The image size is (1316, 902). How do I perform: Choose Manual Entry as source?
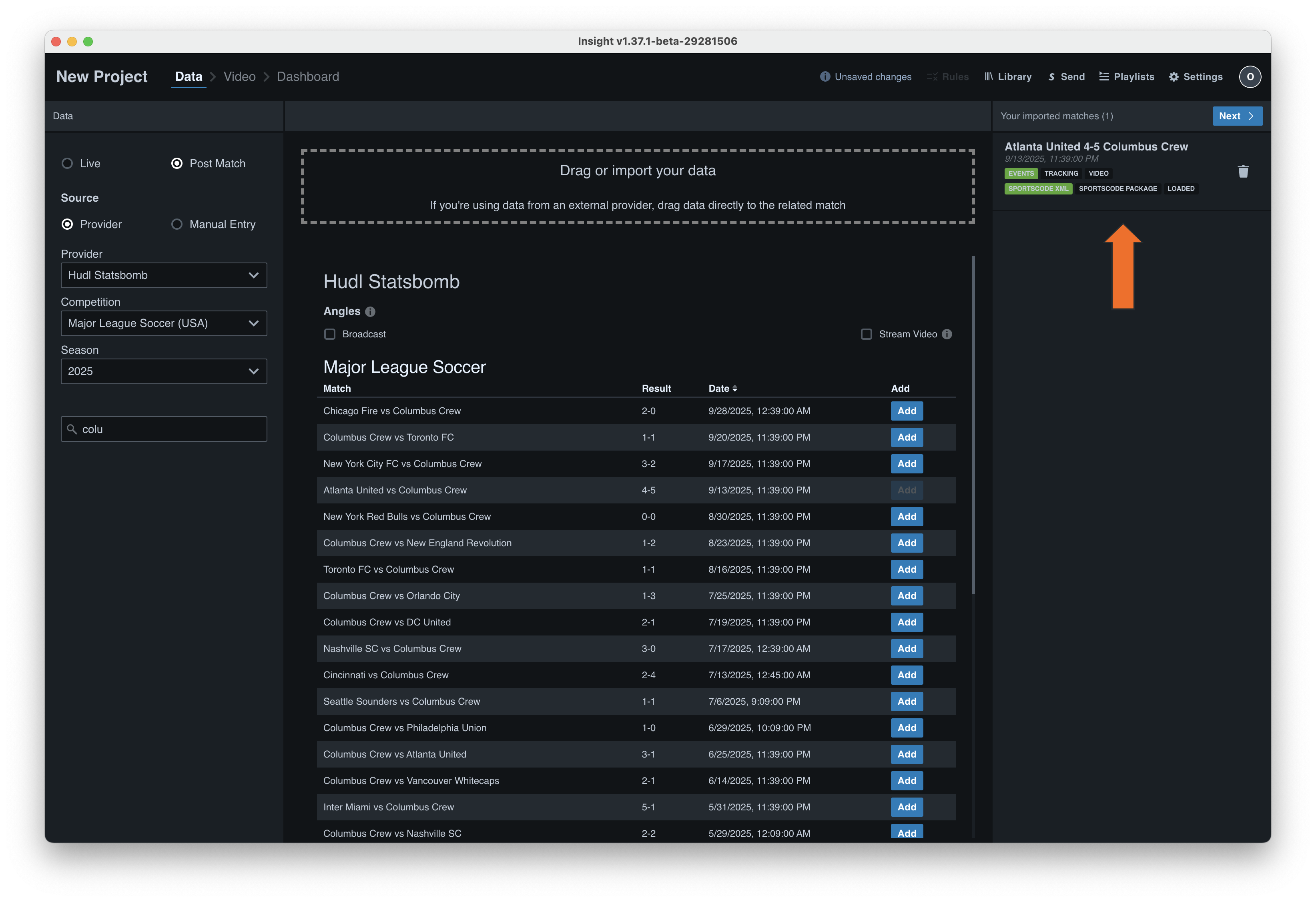click(x=177, y=224)
